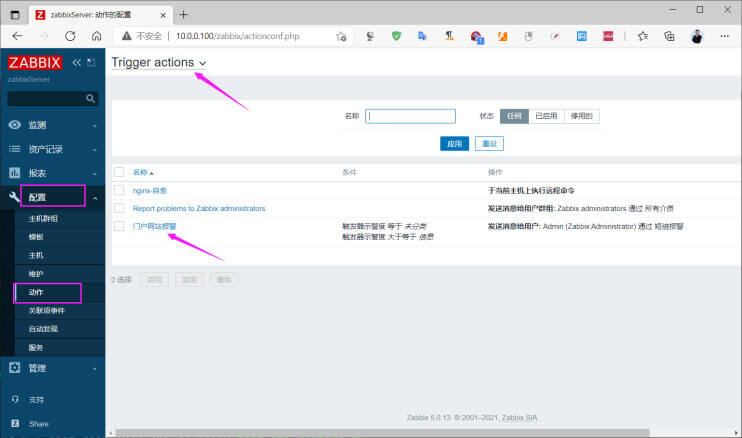Check the box for nginx-自愈 action
742x438 pixels.
coord(119,190)
